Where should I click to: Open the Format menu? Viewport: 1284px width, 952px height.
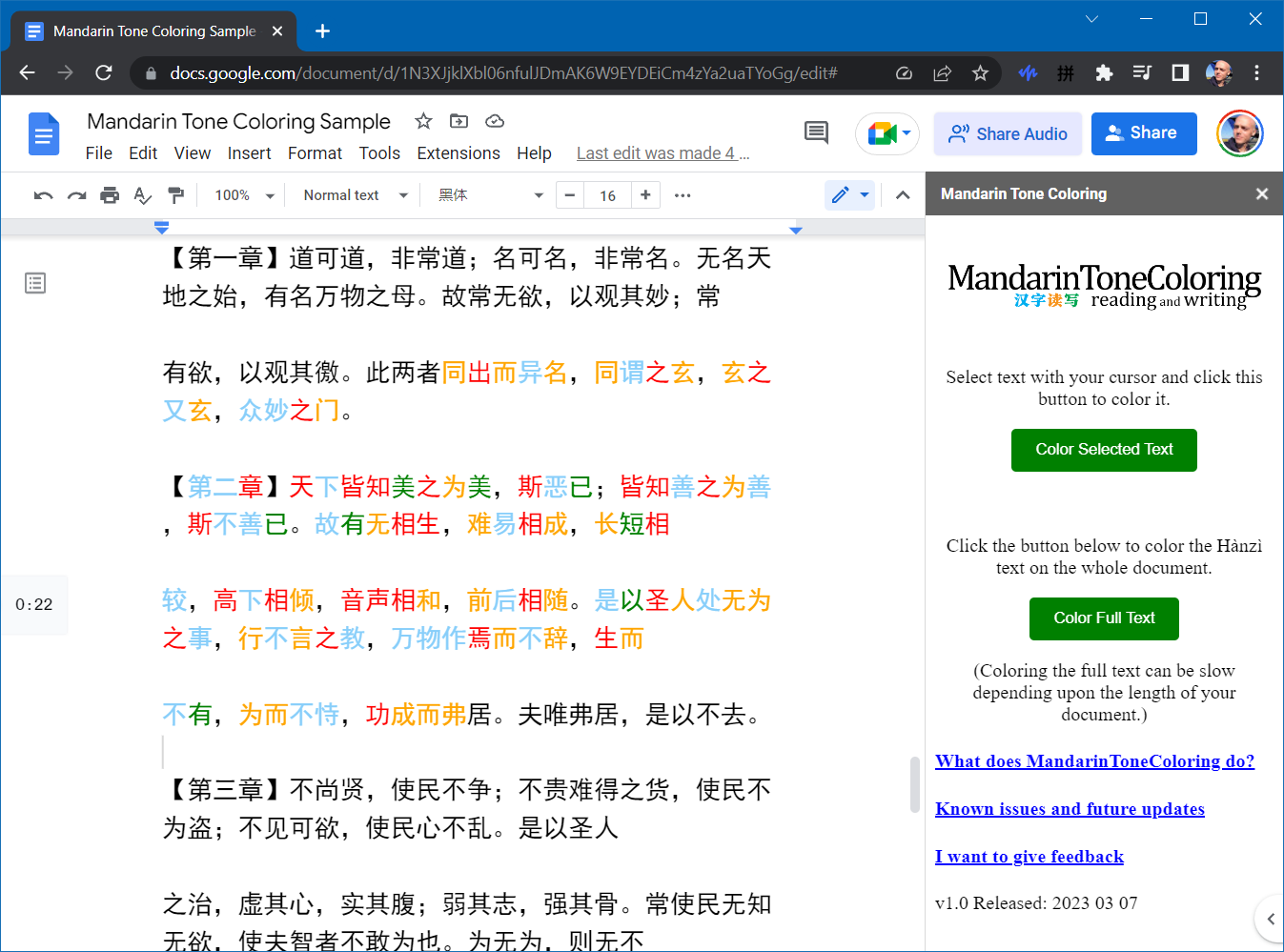[315, 153]
